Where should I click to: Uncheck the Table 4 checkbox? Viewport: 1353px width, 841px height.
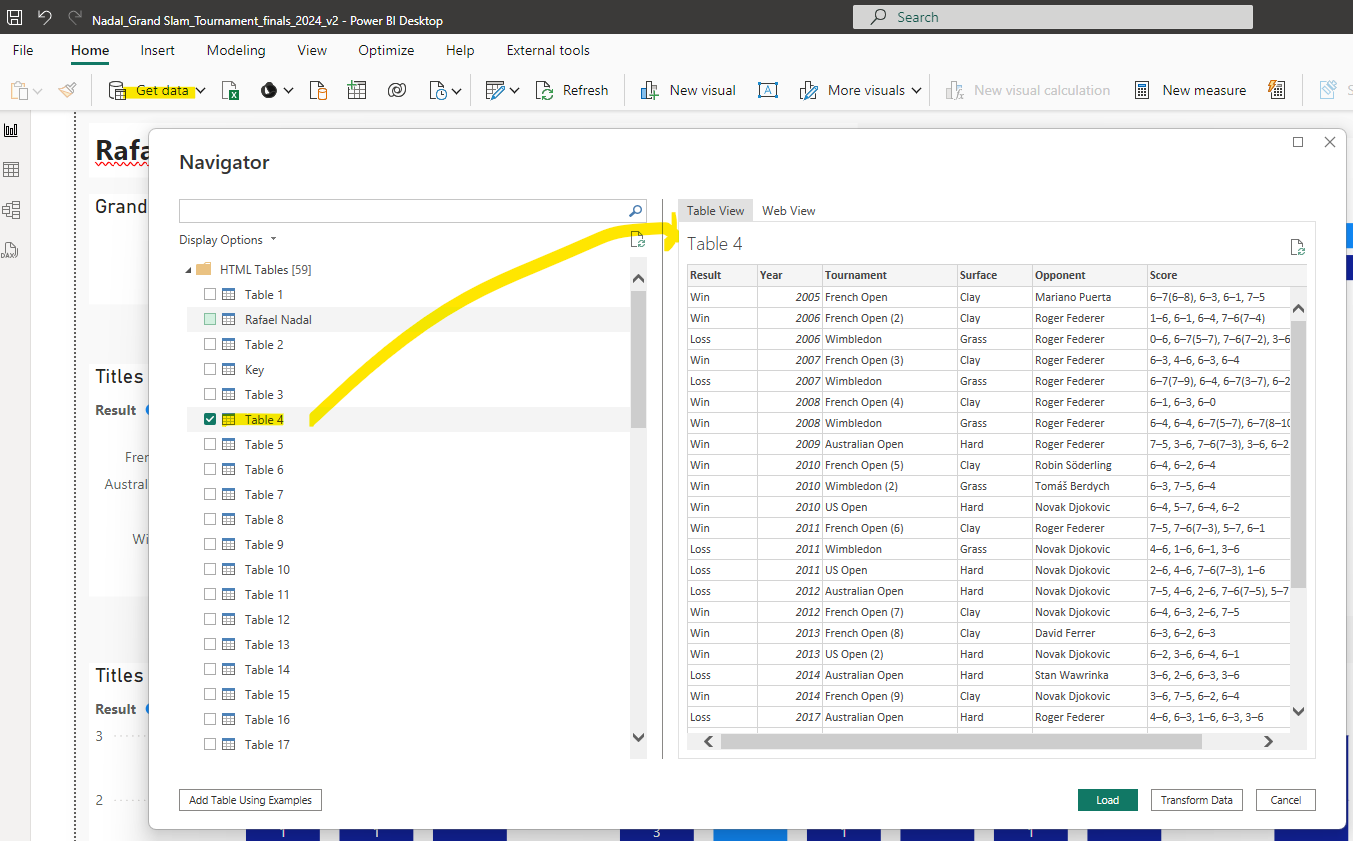click(x=210, y=419)
